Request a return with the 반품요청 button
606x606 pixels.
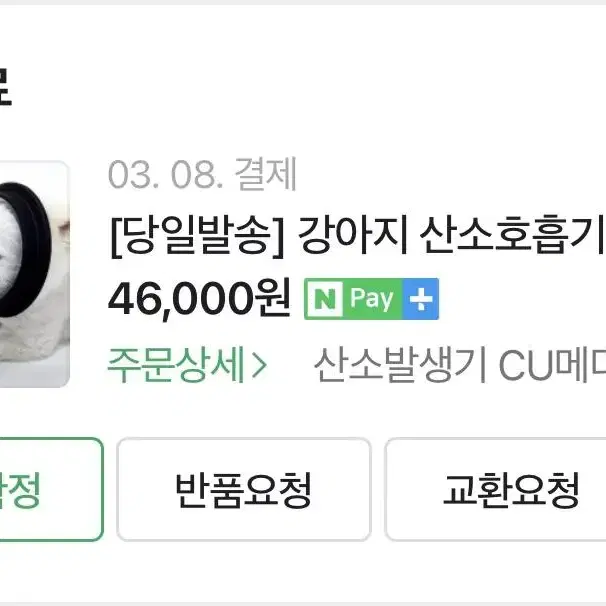tap(243, 489)
